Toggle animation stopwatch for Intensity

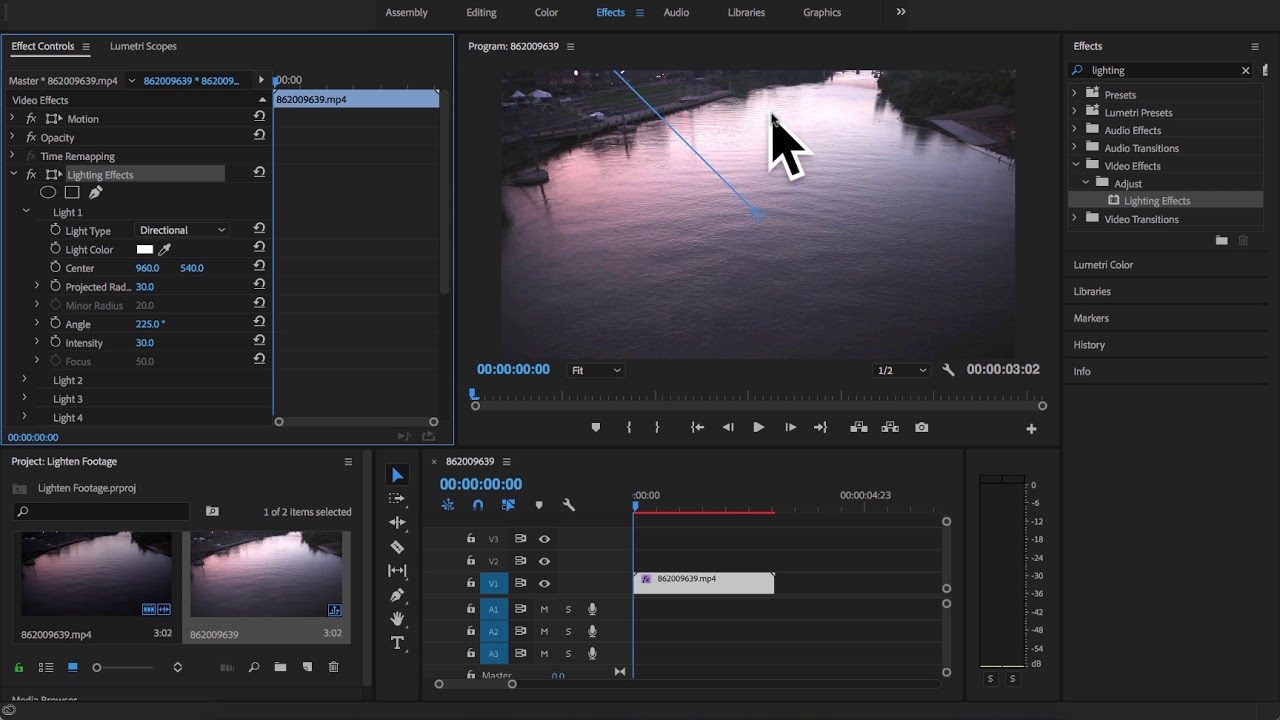tap(56, 342)
